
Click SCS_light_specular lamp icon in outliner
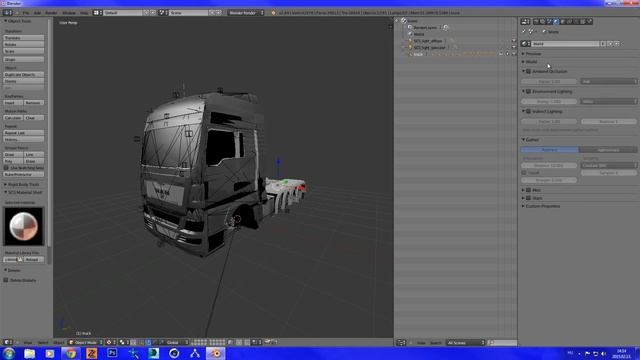(410, 47)
